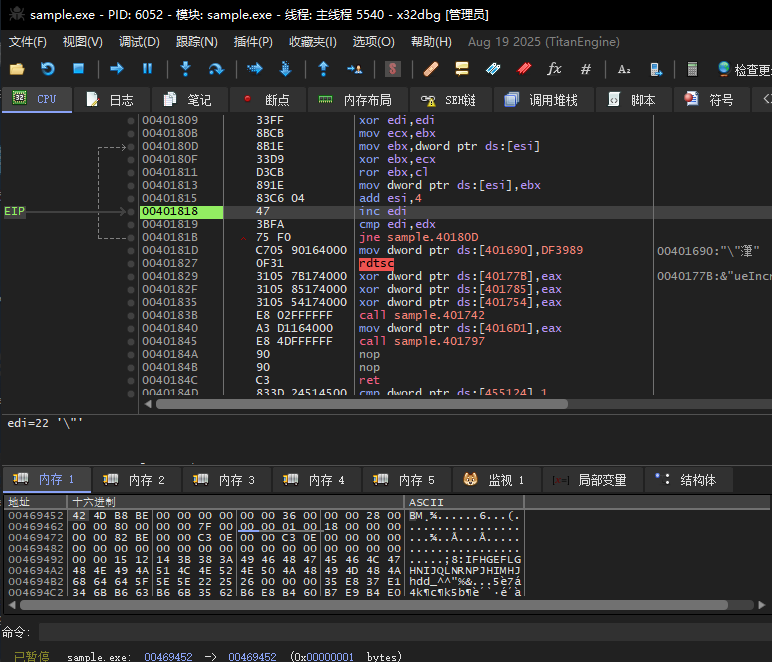Viewport: 772px width, 662px height.
Task: Open the 结构体 struct tab
Action: (689, 480)
